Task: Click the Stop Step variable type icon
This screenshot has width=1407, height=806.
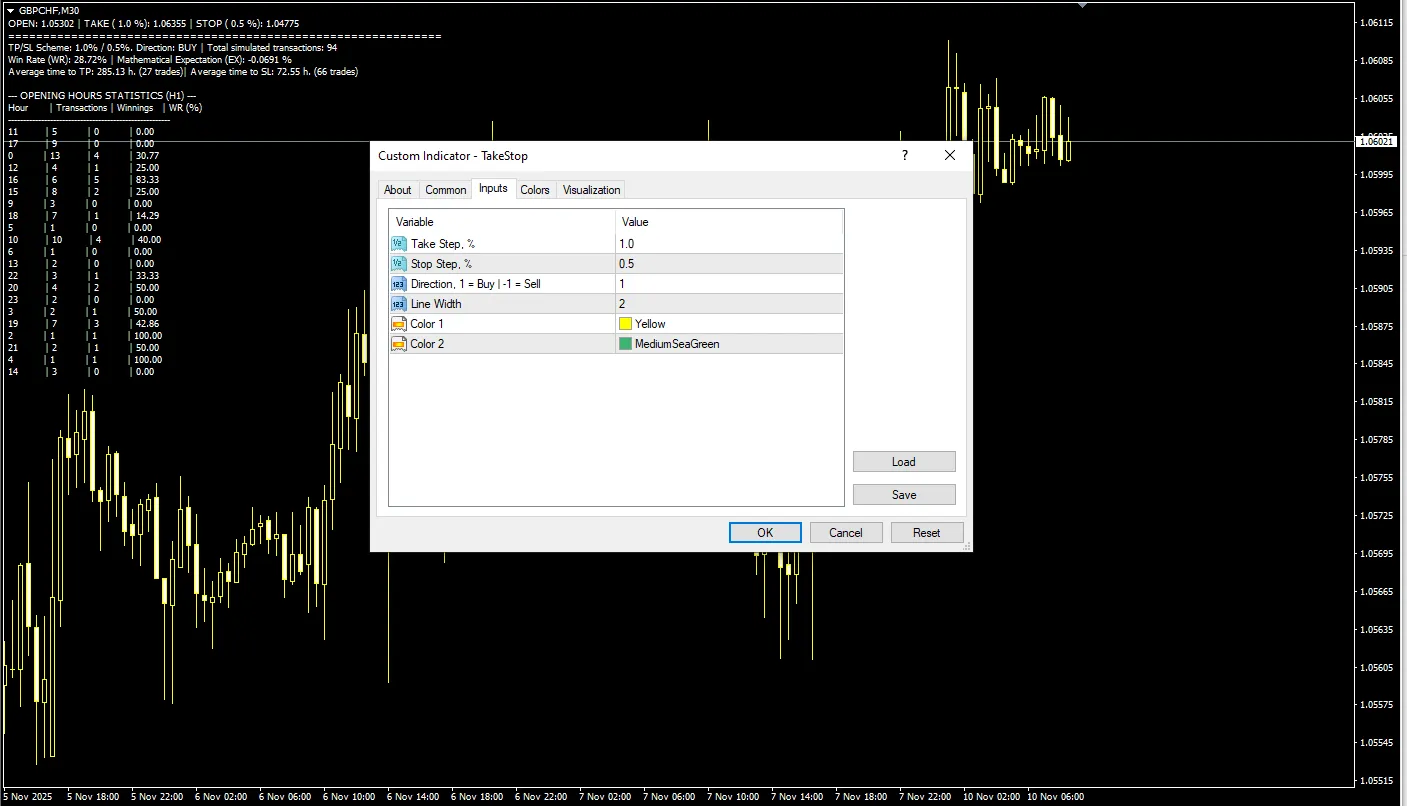Action: 398,264
